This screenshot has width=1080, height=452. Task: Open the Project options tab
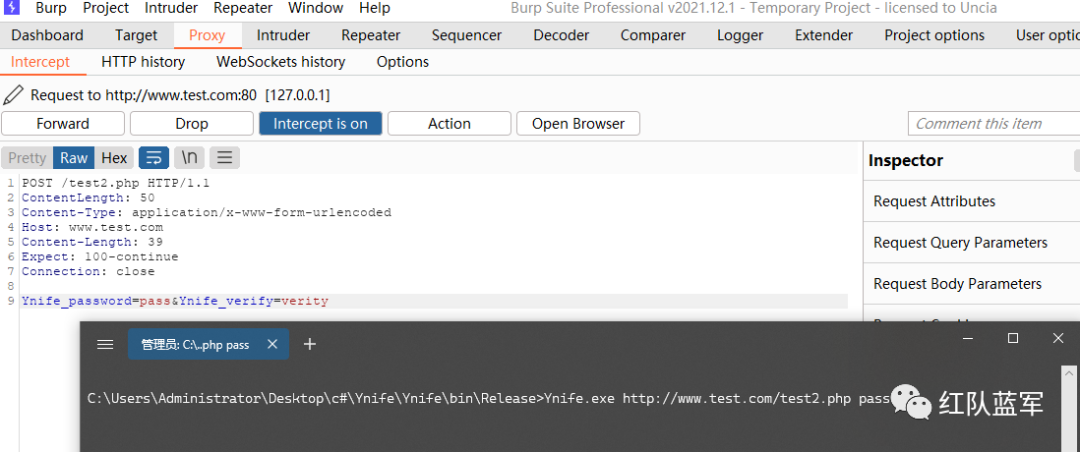935,35
